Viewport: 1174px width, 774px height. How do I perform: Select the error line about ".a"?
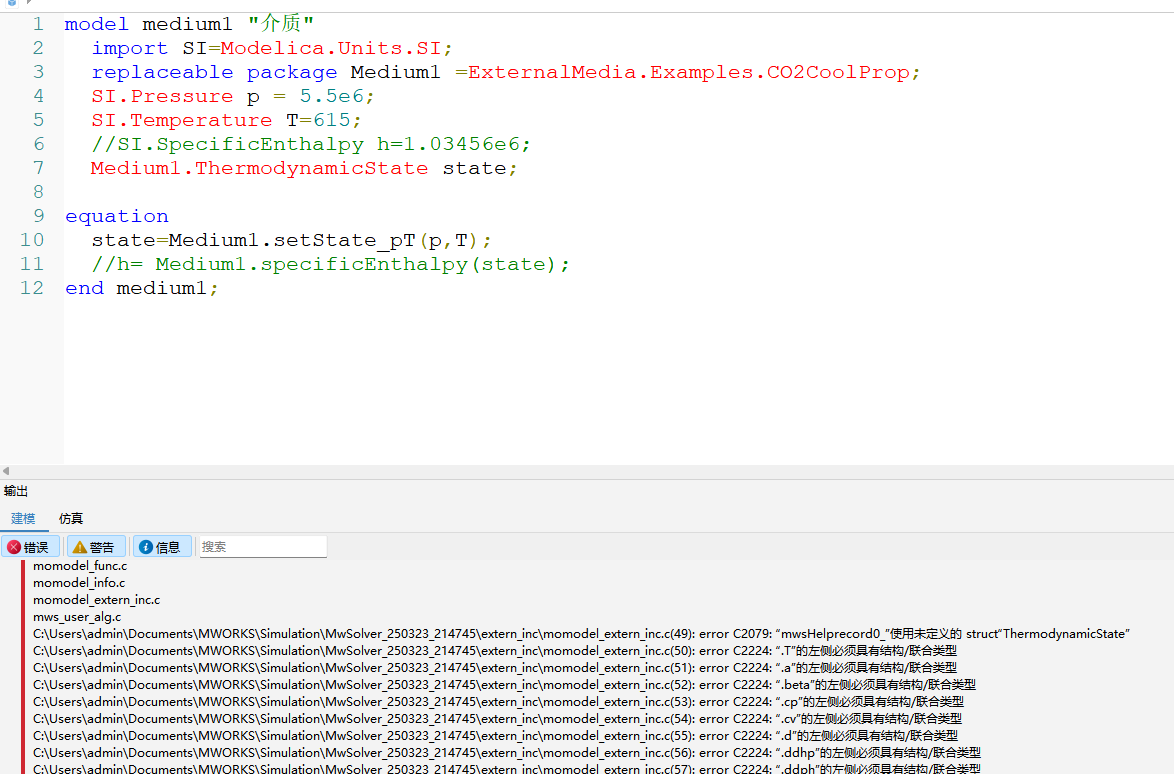point(495,668)
